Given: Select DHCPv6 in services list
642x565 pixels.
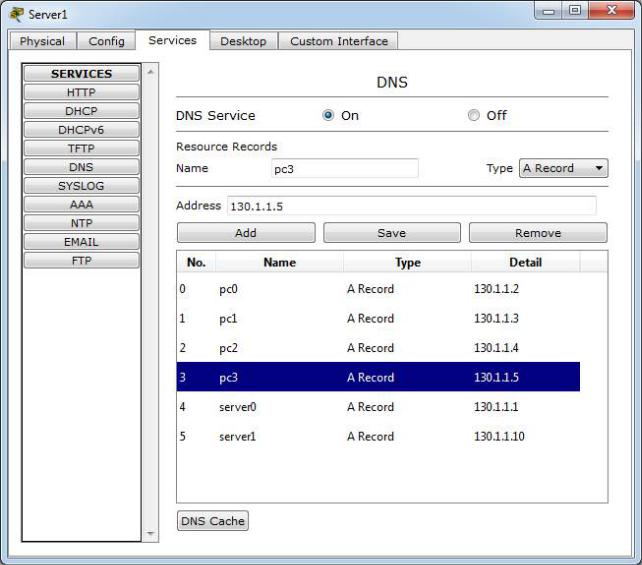Looking at the screenshot, I should click(81, 130).
